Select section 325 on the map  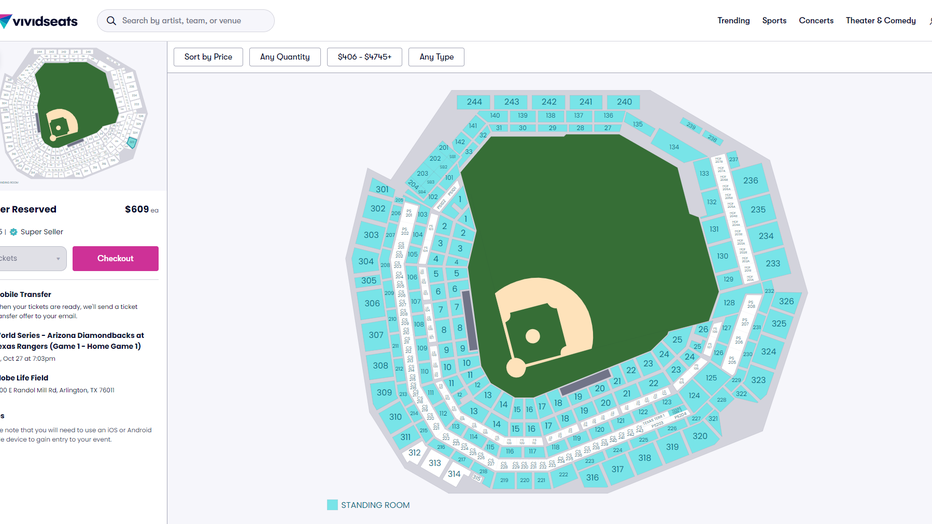779,324
